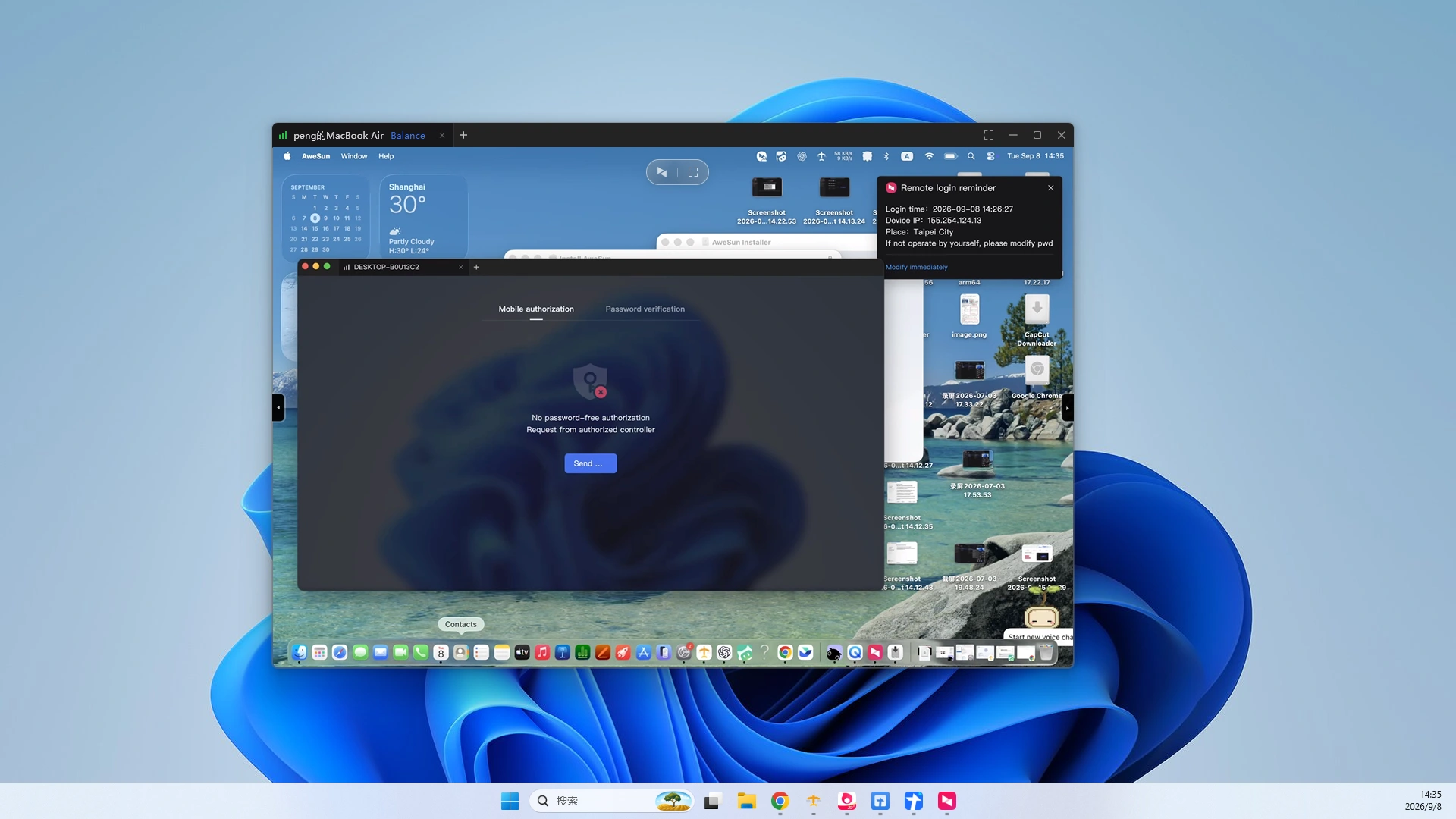Open Apple TV app in the dock

(x=522, y=652)
